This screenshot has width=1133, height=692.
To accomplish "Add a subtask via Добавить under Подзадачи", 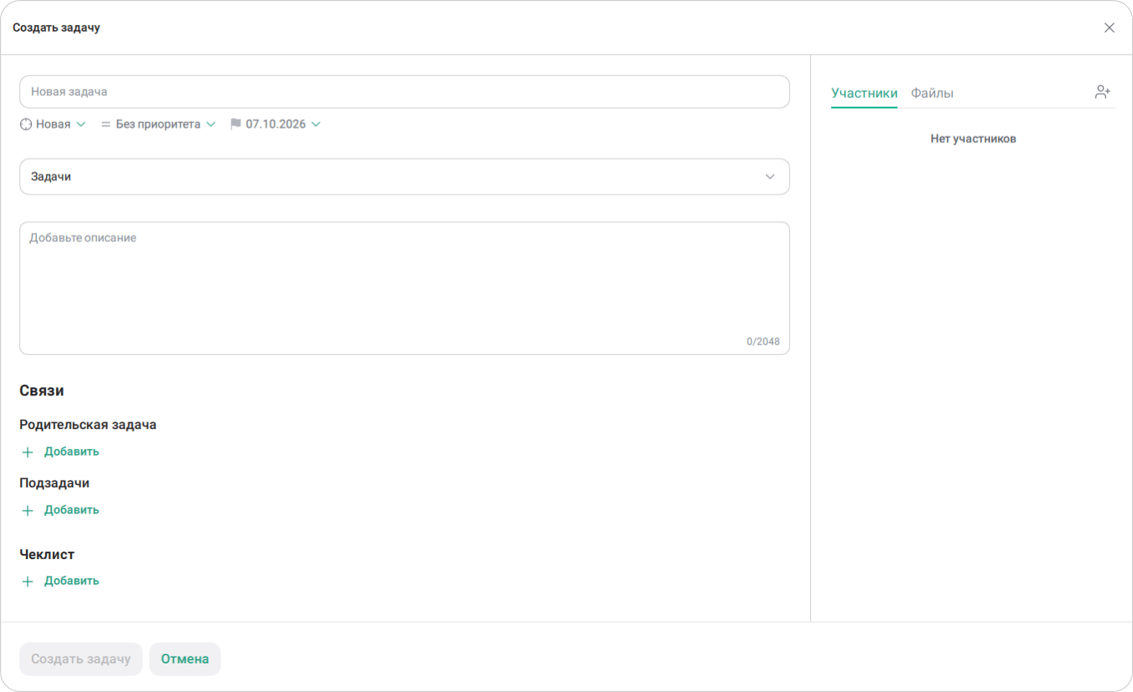I will coord(72,510).
